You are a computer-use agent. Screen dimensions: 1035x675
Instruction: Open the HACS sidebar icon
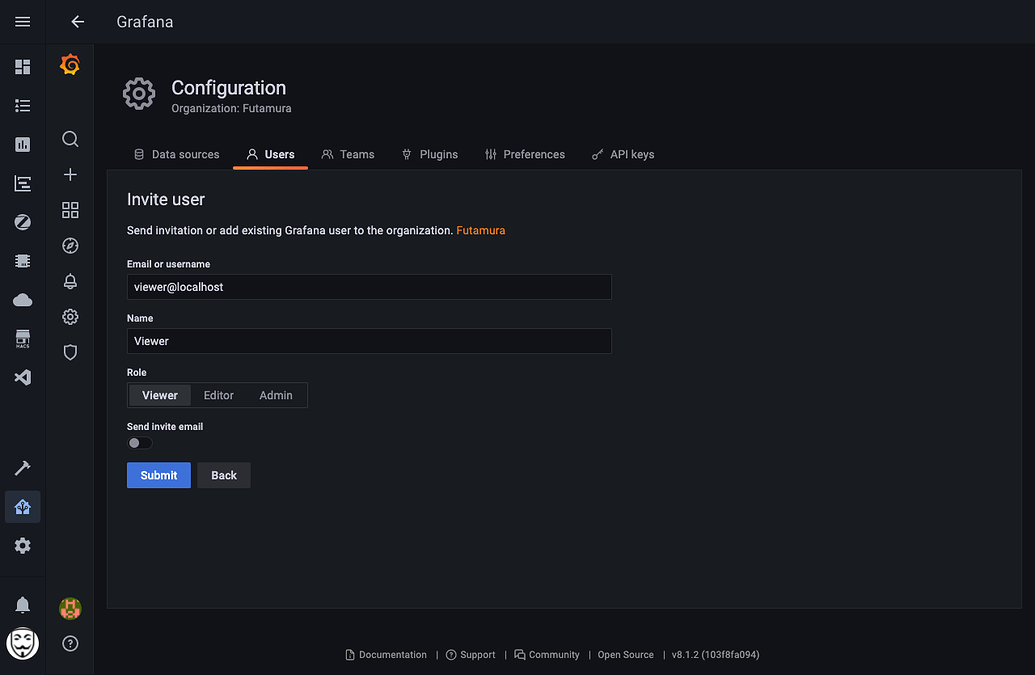22,338
